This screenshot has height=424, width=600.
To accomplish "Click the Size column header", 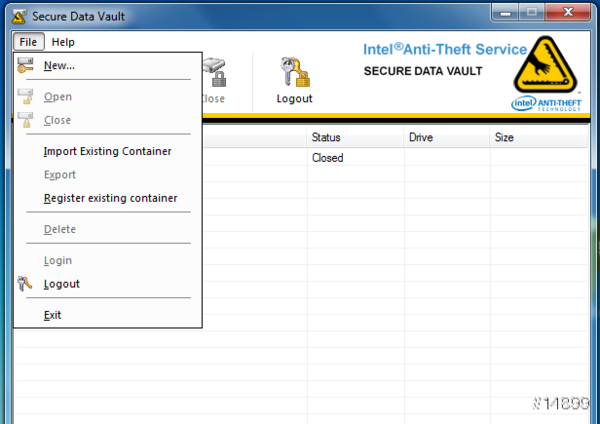I will [535, 137].
